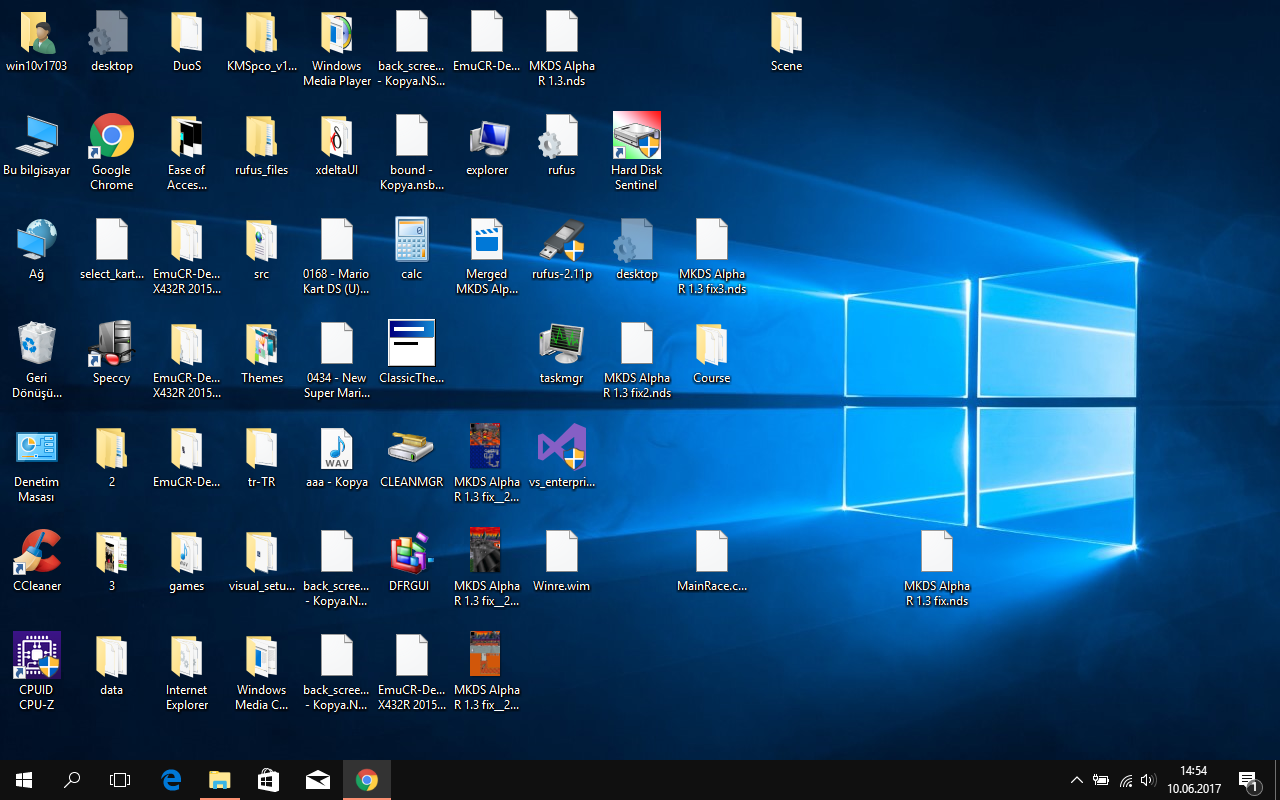The height and width of the screenshot is (800, 1280).
Task: Open the Windows Start menu
Action: pos(24,780)
